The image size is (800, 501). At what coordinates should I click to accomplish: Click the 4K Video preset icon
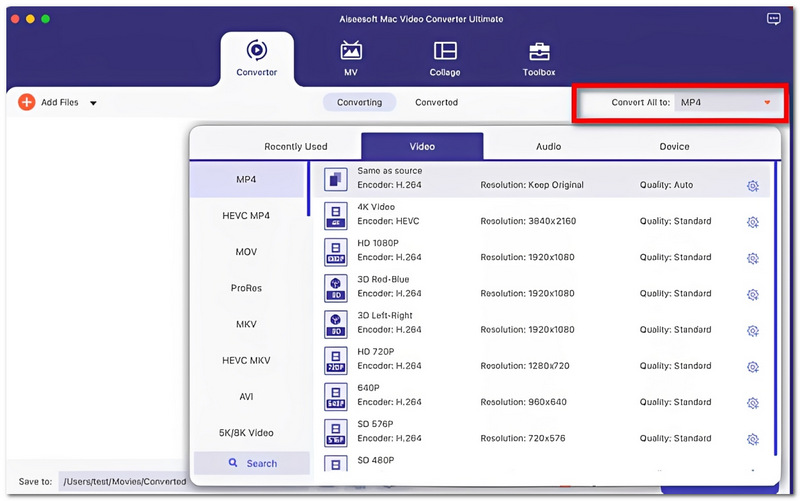336,216
